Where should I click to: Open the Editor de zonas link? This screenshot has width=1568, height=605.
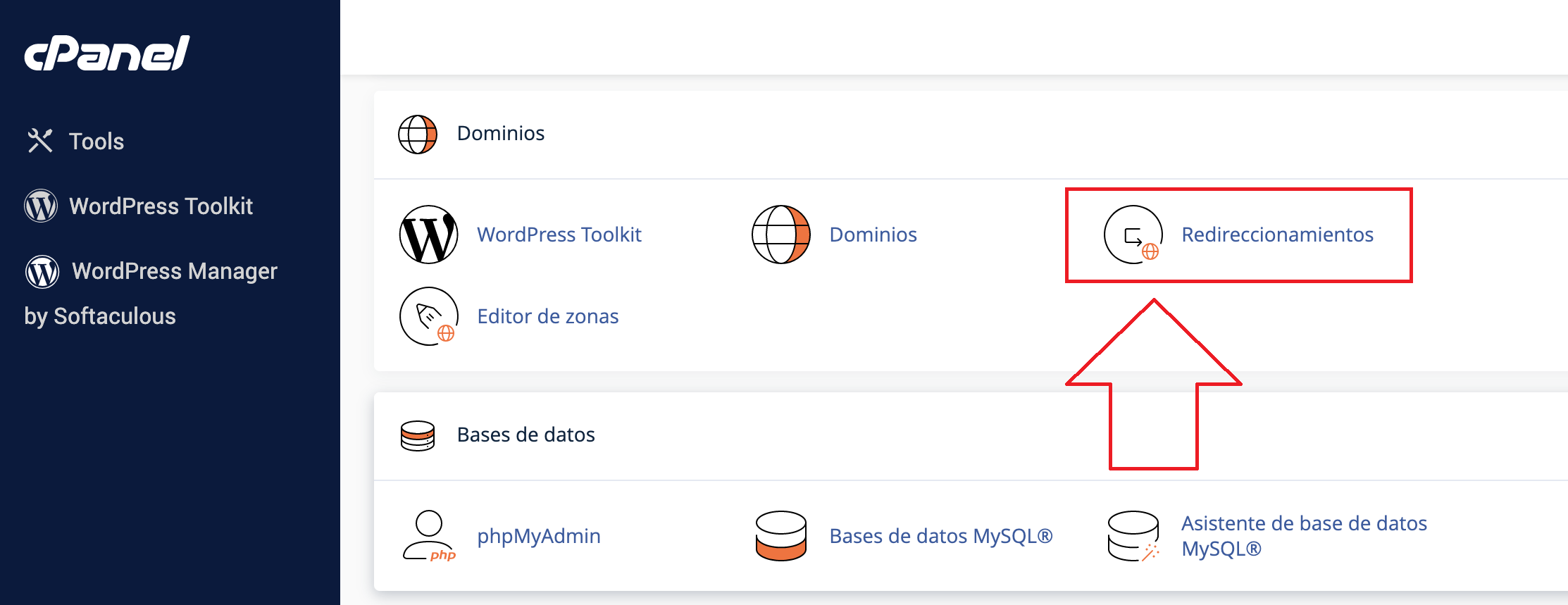click(548, 316)
